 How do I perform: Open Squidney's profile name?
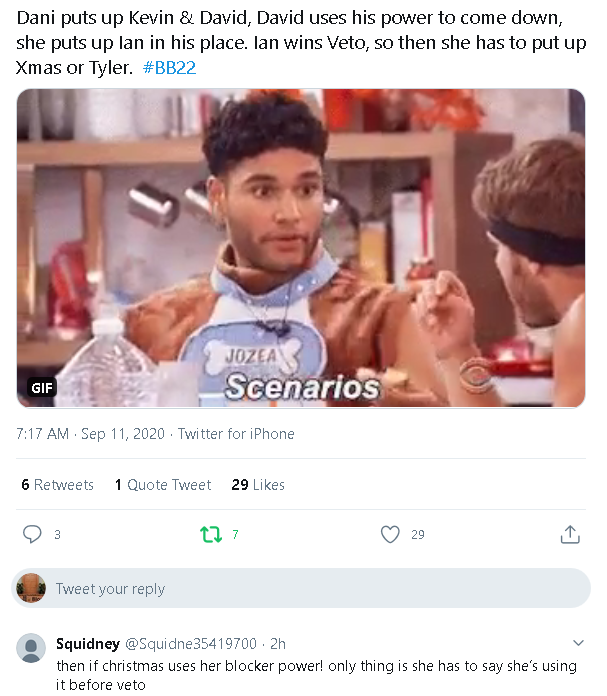point(86,643)
